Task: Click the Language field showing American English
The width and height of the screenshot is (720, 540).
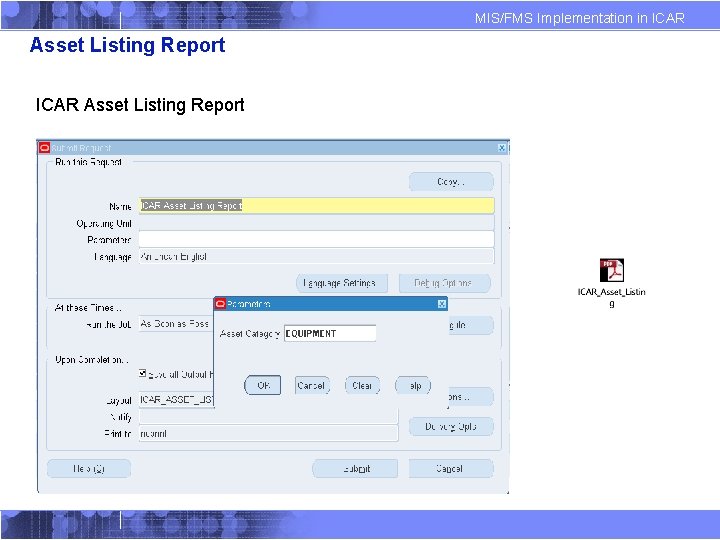Action: pos(316,256)
